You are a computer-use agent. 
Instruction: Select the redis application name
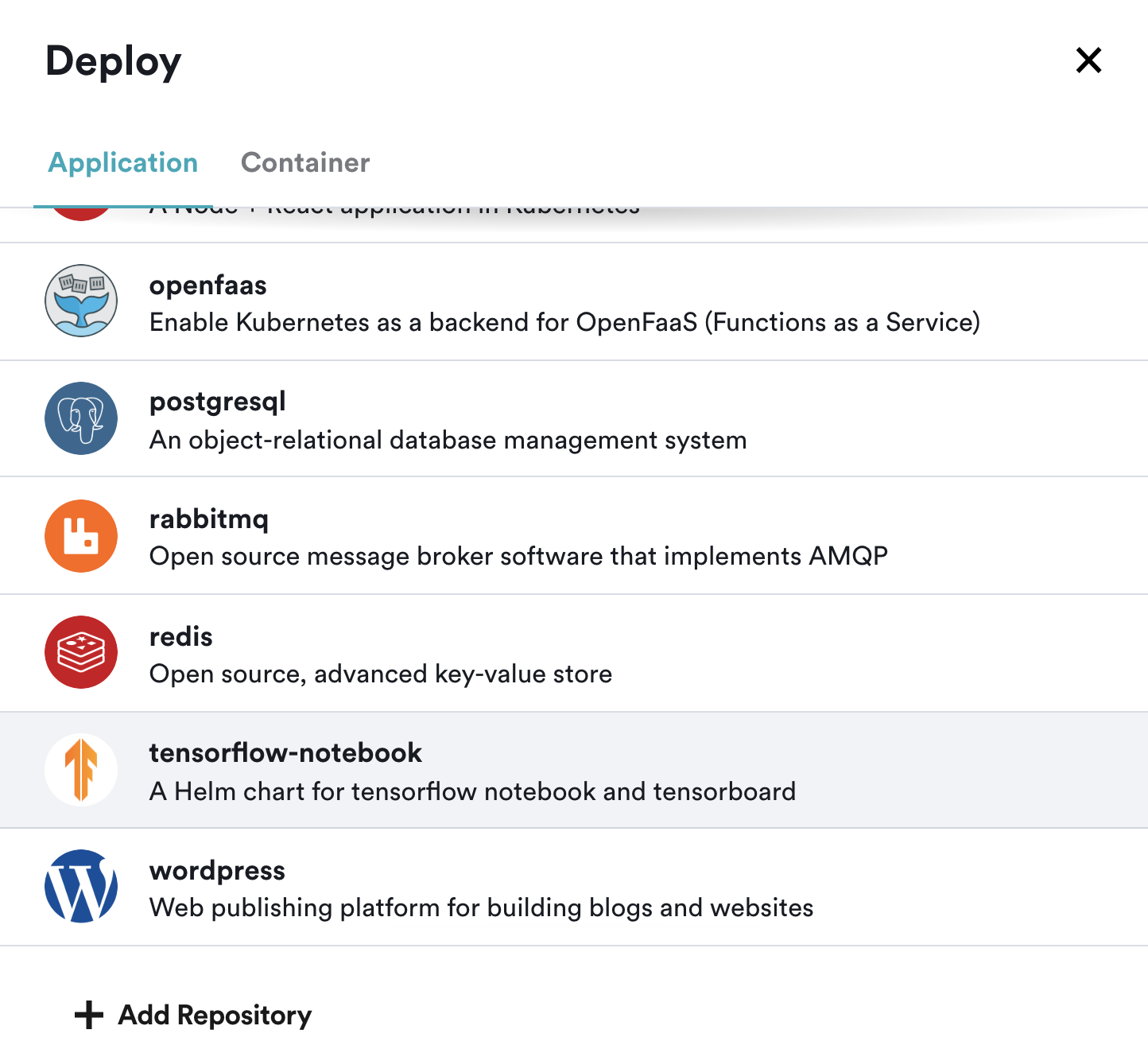(181, 636)
